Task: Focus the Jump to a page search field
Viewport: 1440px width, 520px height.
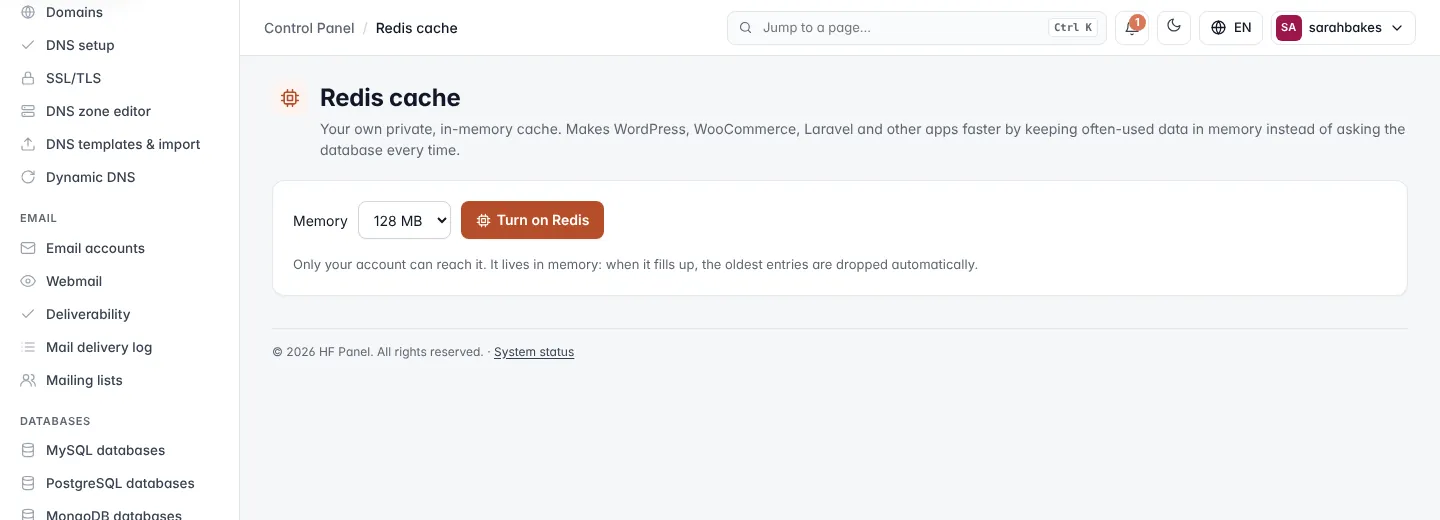Action: (917, 28)
